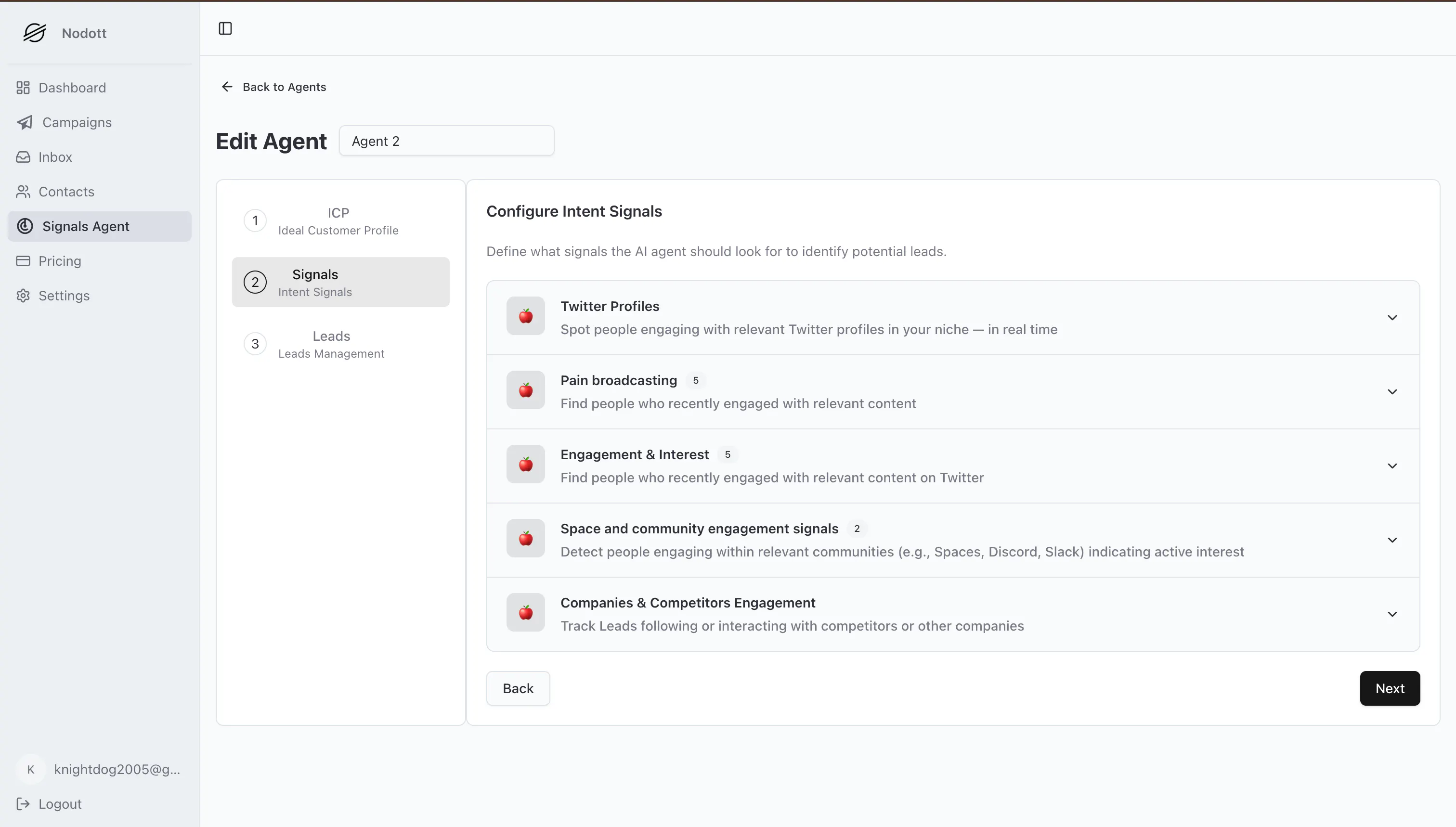Viewport: 1456px width, 827px height.
Task: Click the Next button
Action: (x=1390, y=688)
